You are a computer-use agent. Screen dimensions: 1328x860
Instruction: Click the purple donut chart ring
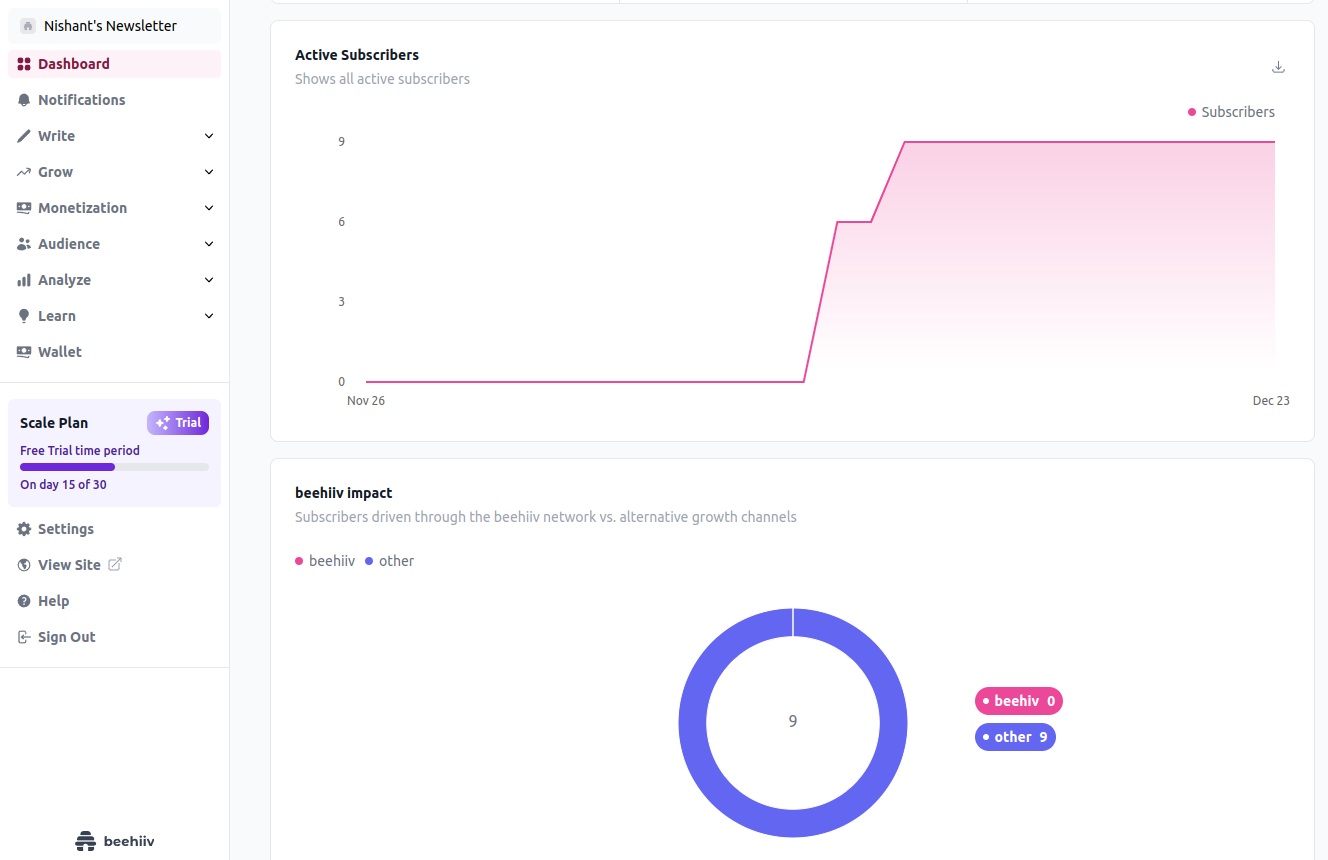[693, 723]
